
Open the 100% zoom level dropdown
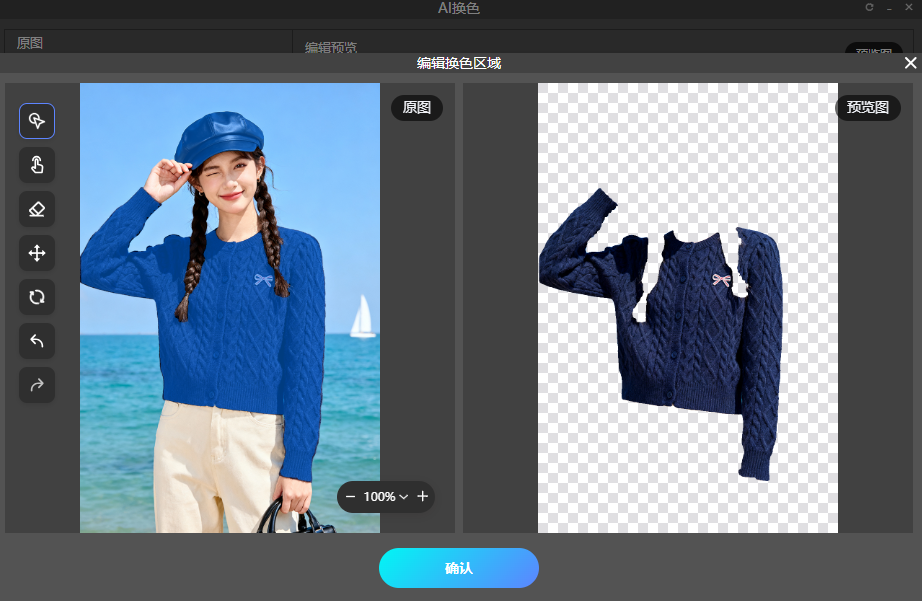[x=386, y=497]
